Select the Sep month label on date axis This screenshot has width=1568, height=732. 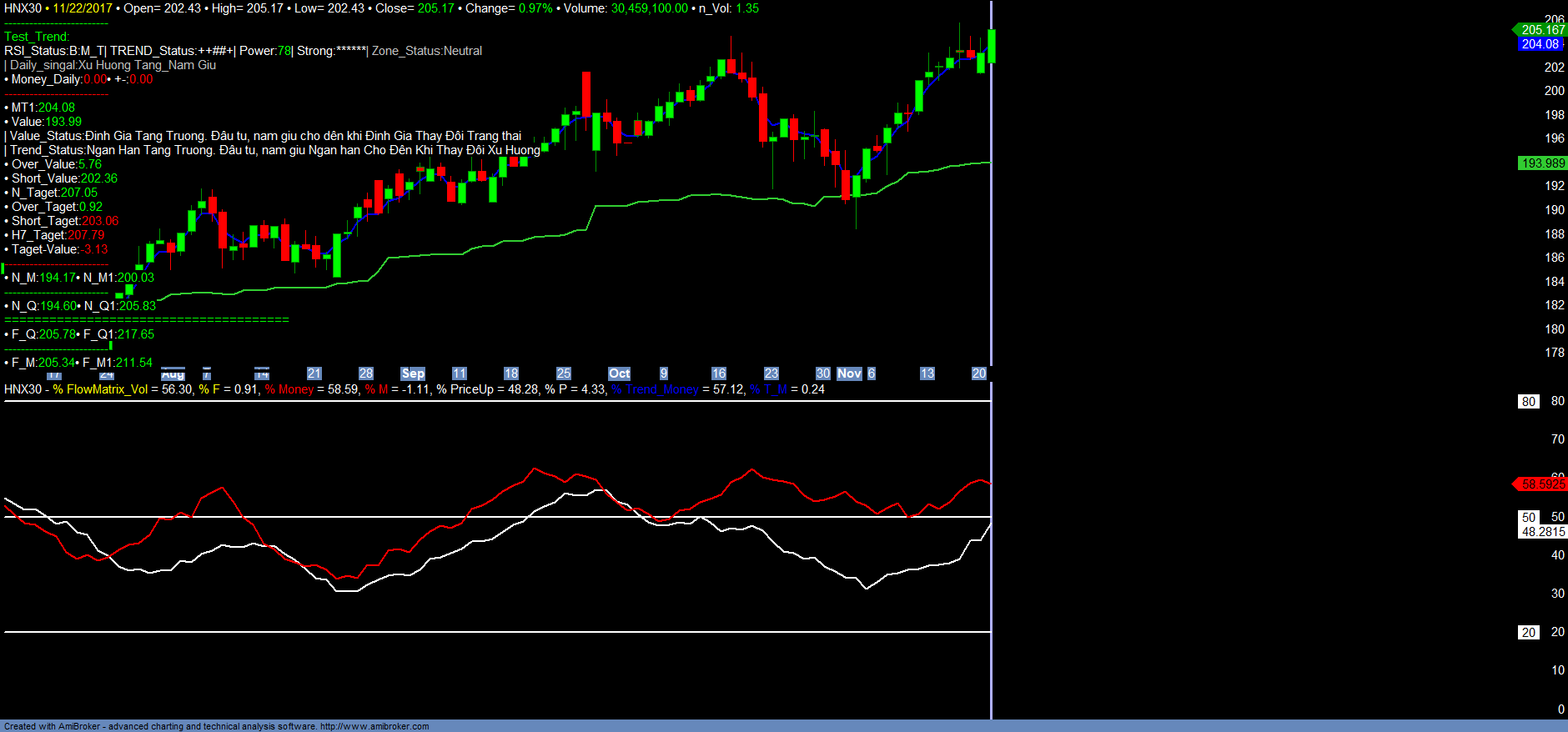tap(413, 374)
